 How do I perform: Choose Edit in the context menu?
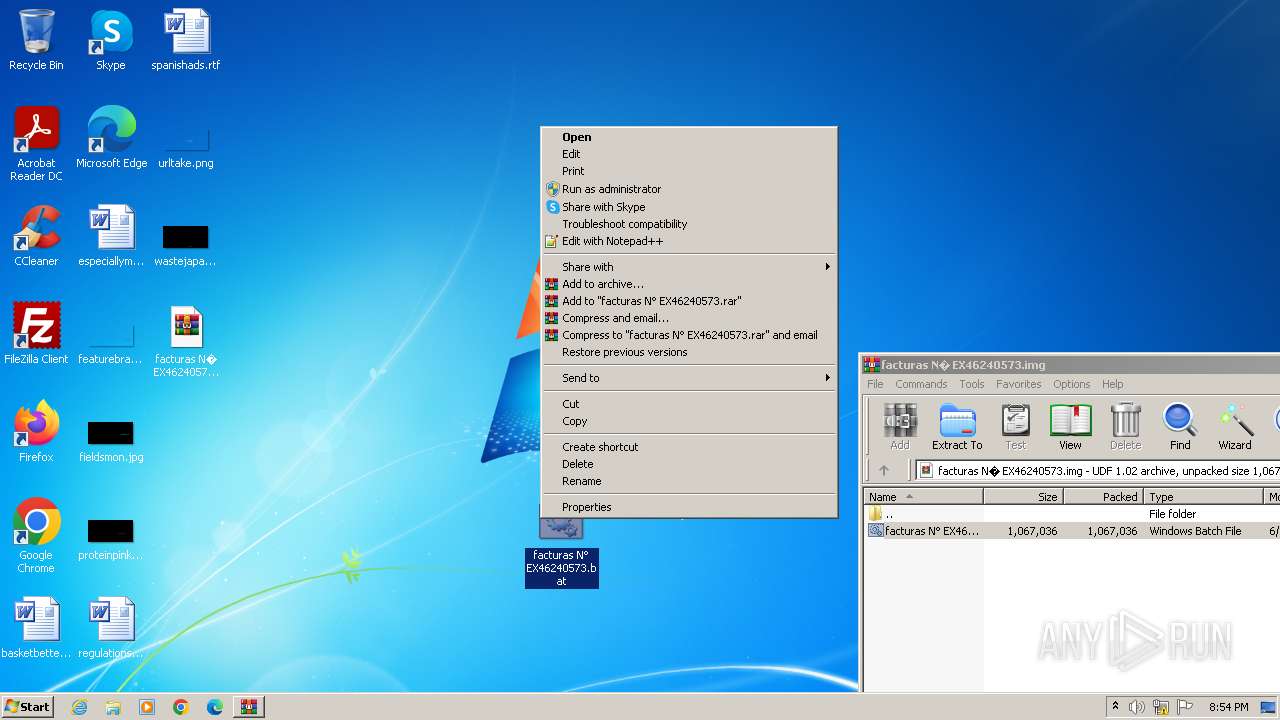pyautogui.click(x=689, y=154)
